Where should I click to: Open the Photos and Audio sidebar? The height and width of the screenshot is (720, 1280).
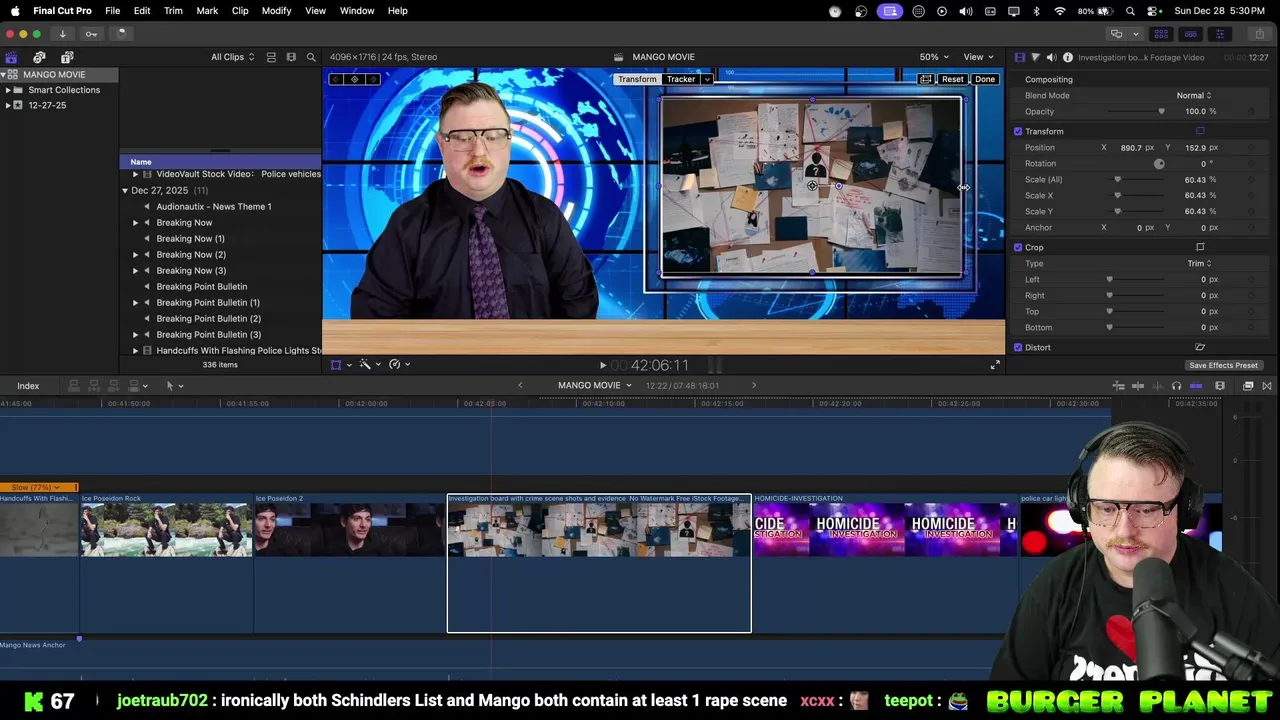click(39, 57)
